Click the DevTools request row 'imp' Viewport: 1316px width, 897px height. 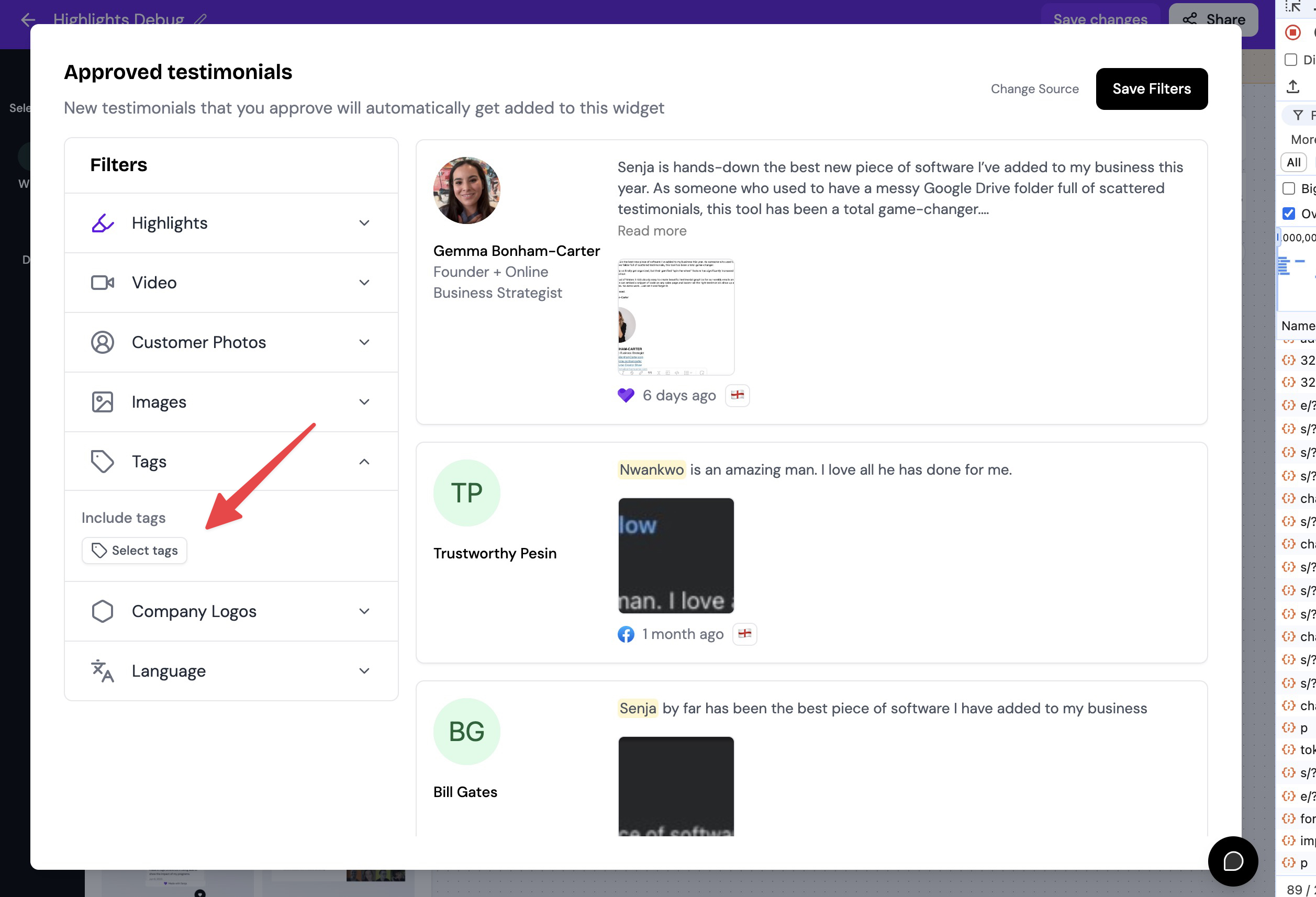(x=1298, y=841)
